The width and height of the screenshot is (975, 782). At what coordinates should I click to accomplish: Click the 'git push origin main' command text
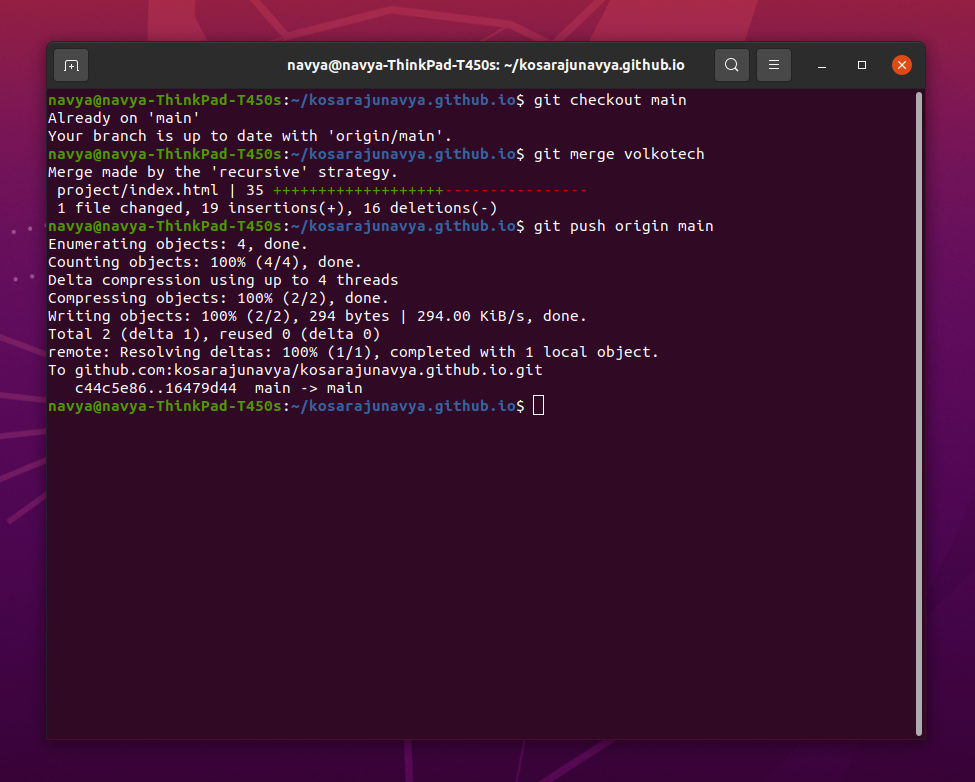pos(624,226)
